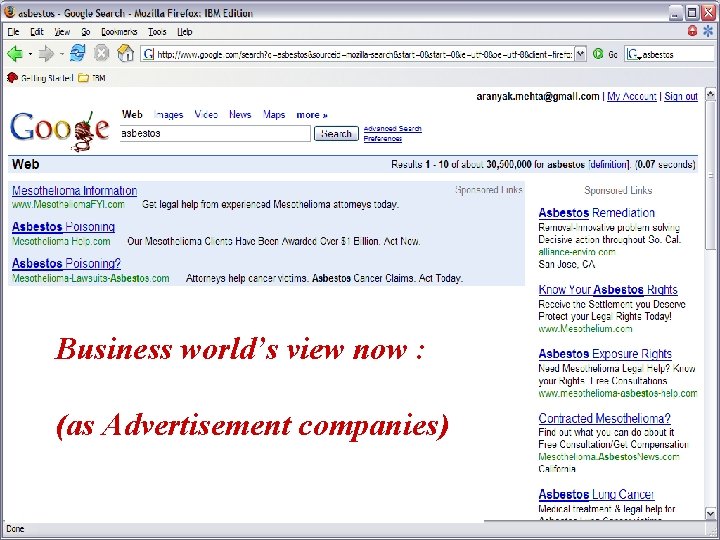Screen dimensions: 720x540
Task: Go forward with the grey Forward arrow
Action: pos(46,54)
